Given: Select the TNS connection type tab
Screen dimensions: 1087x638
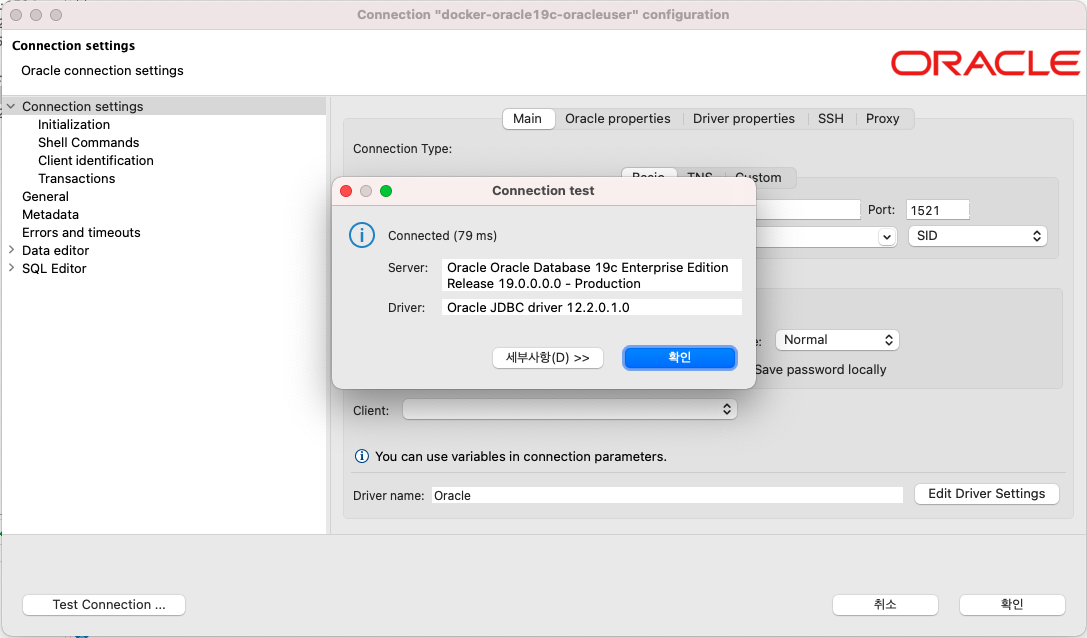Looking at the screenshot, I should coord(700,177).
